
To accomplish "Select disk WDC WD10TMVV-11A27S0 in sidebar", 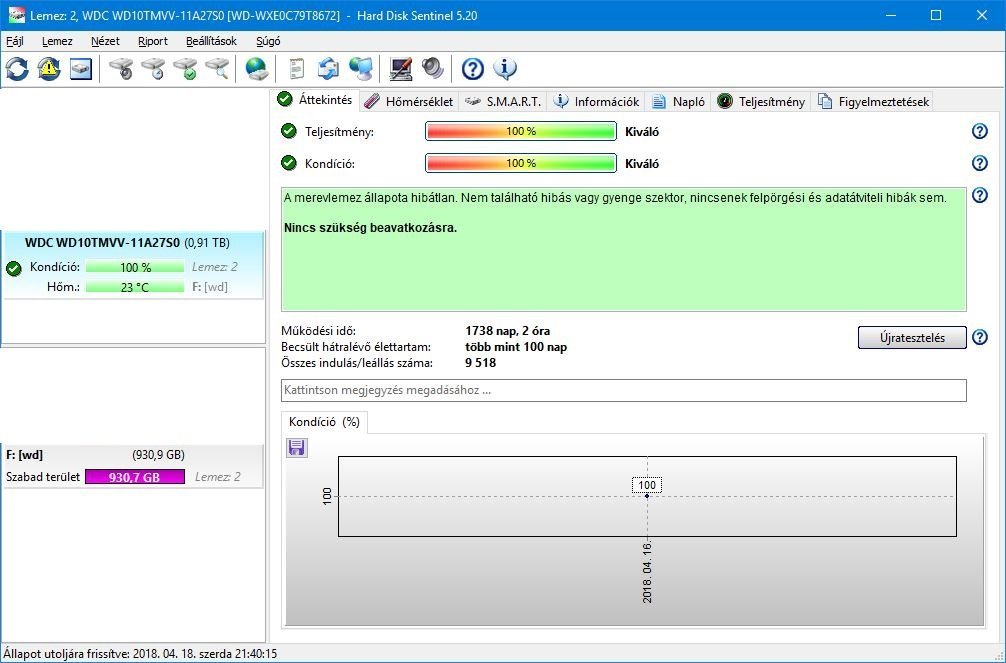I will click(x=133, y=265).
